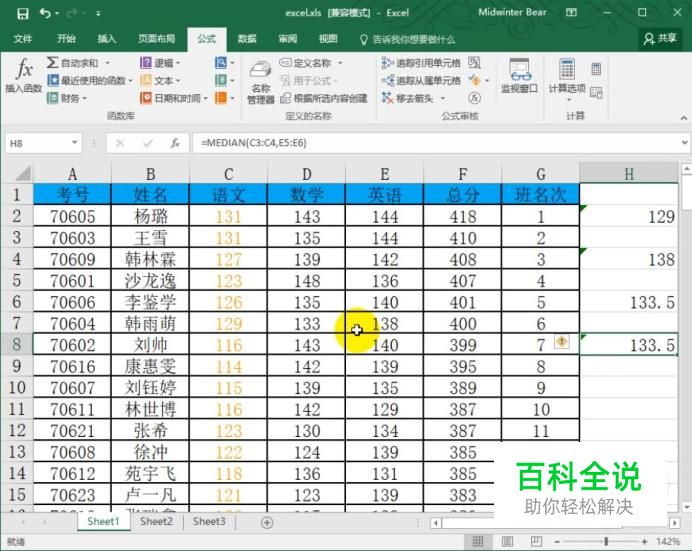692x551 pixels.
Task: Switch to Sheet3 tab
Action: 209,521
